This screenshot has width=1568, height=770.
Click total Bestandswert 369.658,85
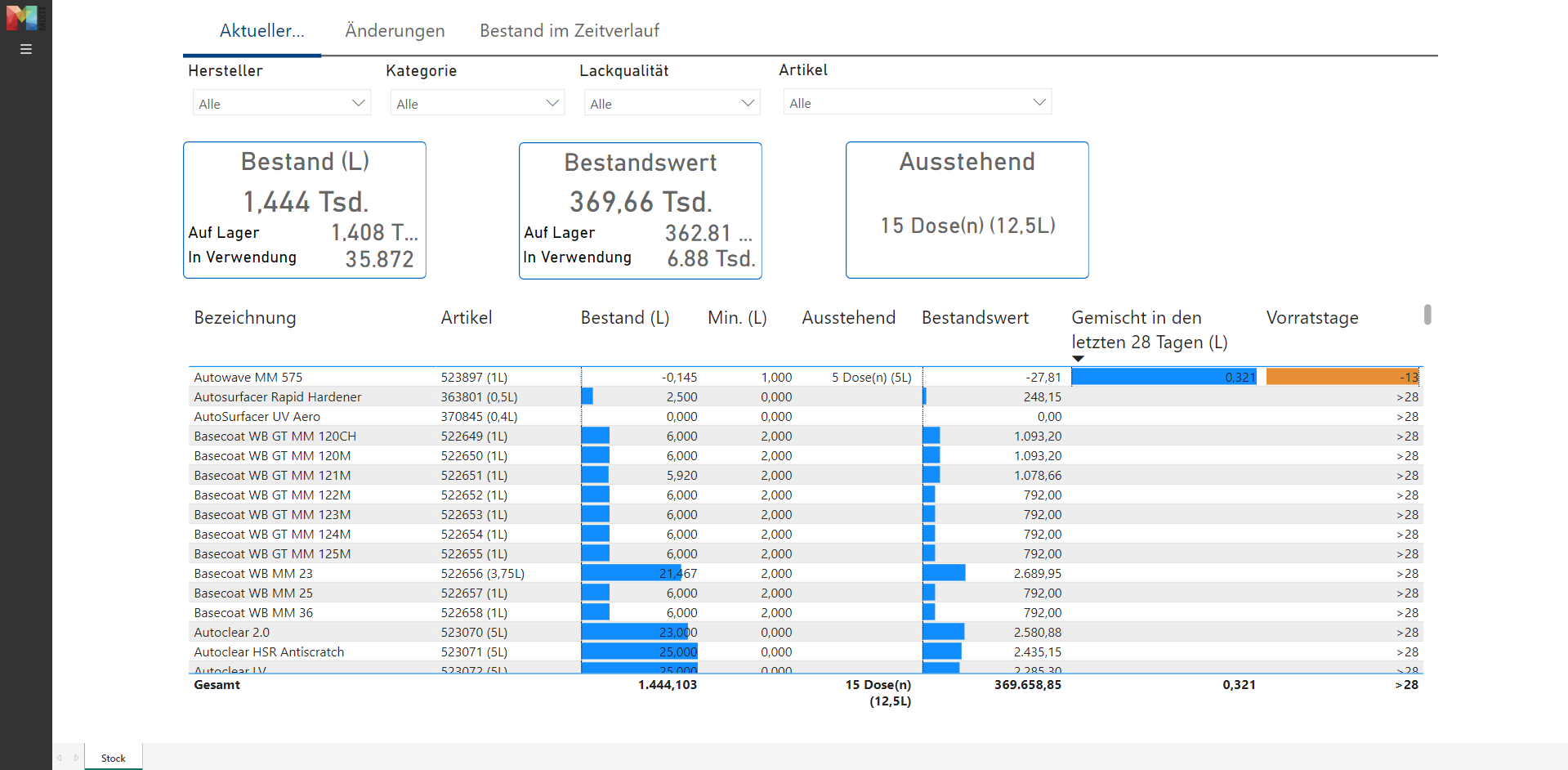(x=1028, y=685)
